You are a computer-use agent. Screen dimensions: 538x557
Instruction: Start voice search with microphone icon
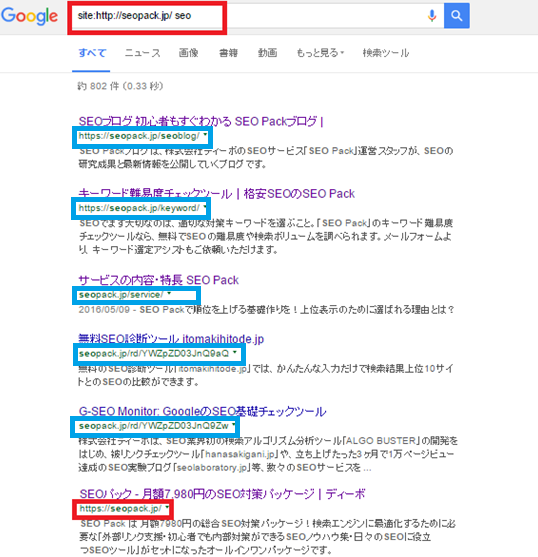(432, 16)
